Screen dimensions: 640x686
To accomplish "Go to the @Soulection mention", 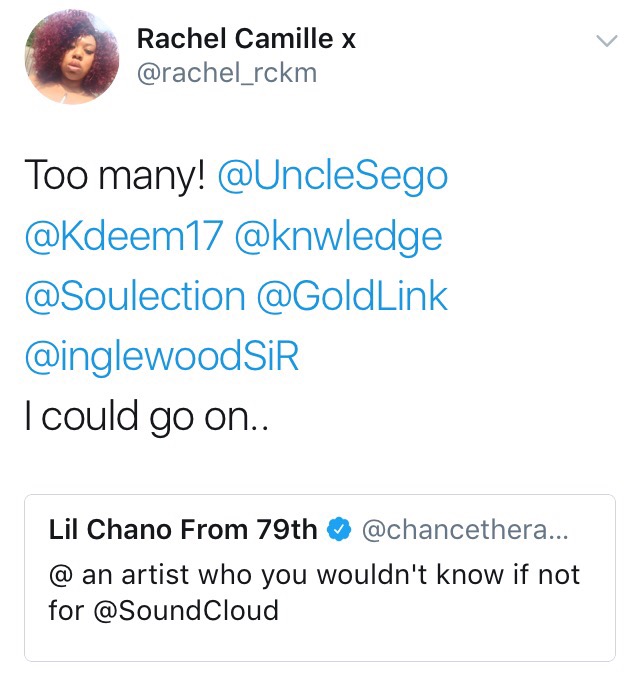I will click(x=135, y=297).
